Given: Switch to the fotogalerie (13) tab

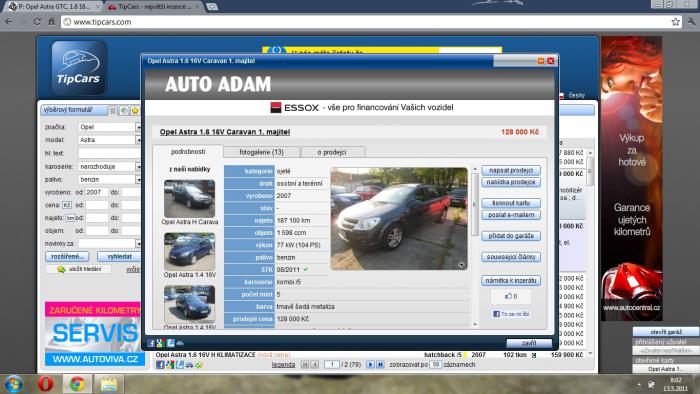Looking at the screenshot, I should [261, 152].
